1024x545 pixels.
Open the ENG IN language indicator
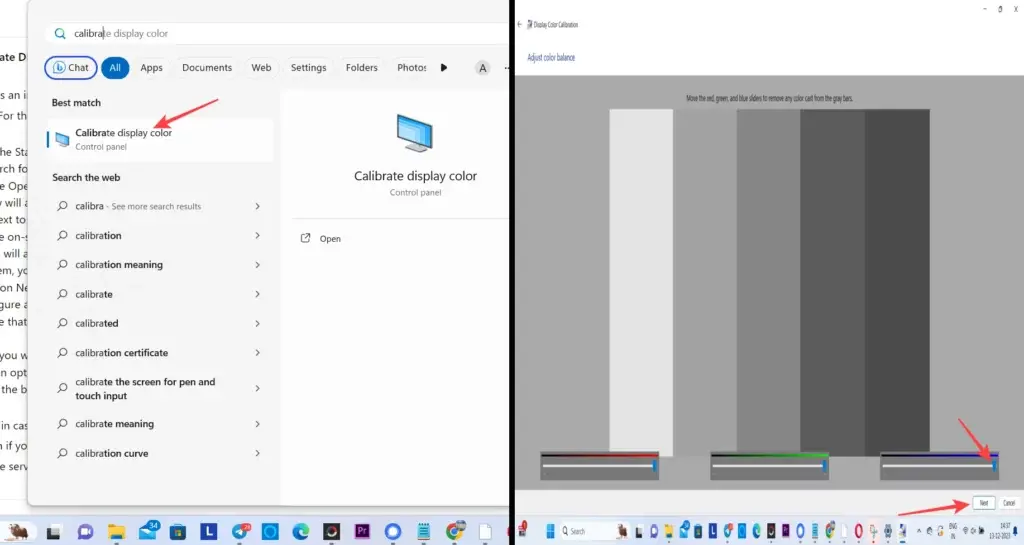[x=952, y=529]
